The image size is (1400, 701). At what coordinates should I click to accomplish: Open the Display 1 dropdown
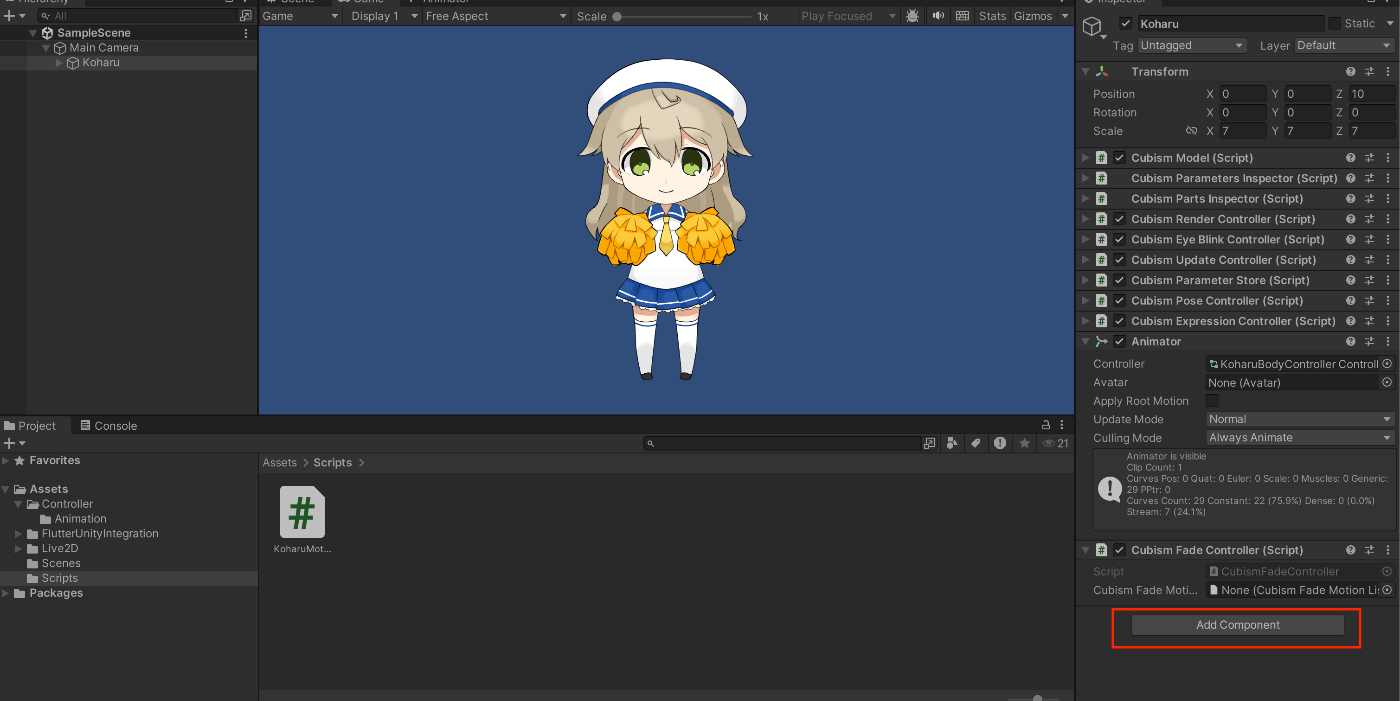(x=383, y=16)
